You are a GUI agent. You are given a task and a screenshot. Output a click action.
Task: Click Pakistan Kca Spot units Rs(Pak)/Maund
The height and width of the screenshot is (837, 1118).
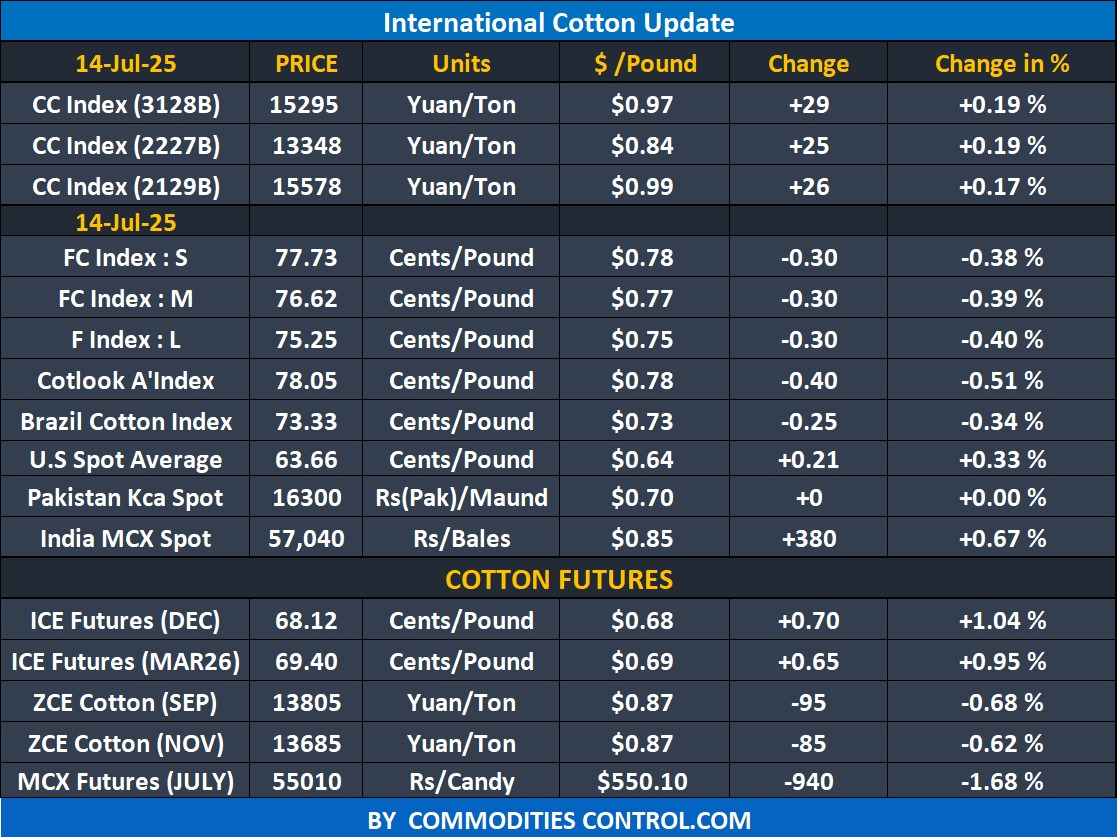click(461, 498)
